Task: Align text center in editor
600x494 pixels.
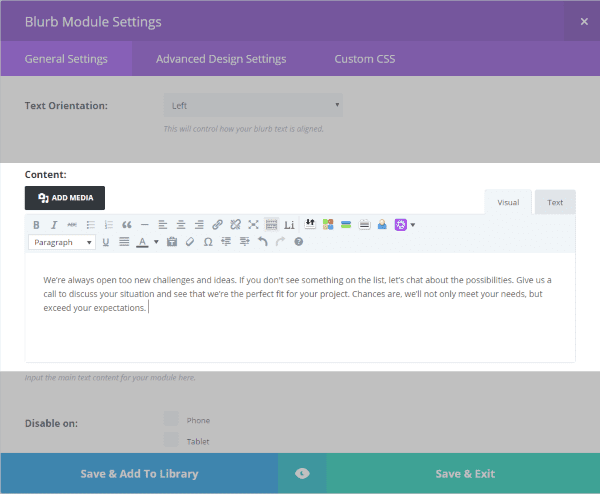Action: click(181, 225)
